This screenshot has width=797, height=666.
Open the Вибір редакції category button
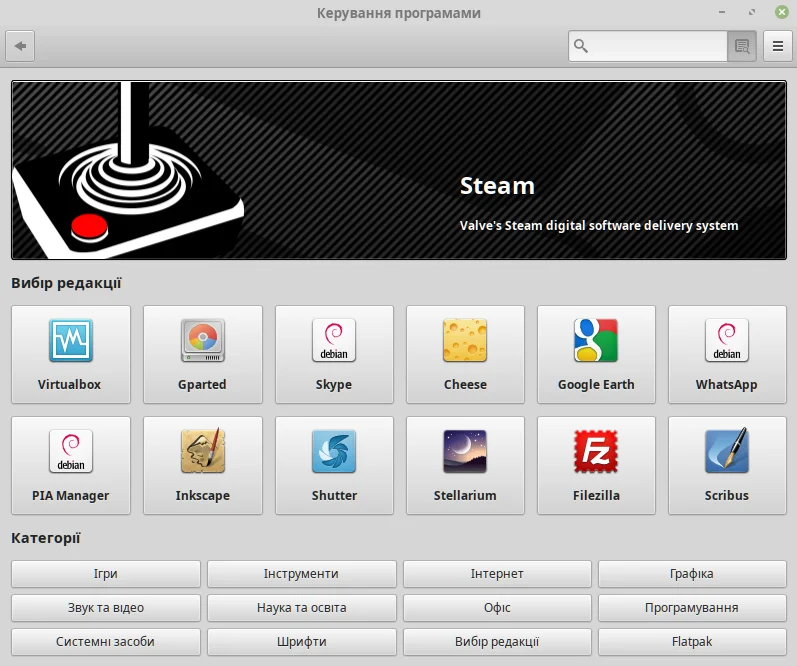pos(497,642)
